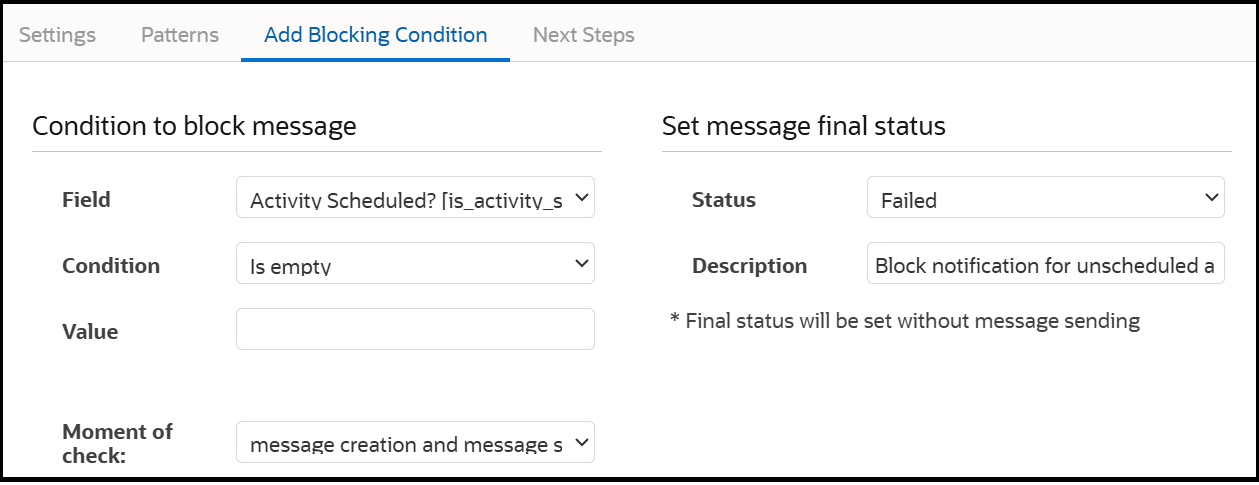The image size is (1259, 485).
Task: Click the 'Set message final status' heading
Action: click(804, 126)
